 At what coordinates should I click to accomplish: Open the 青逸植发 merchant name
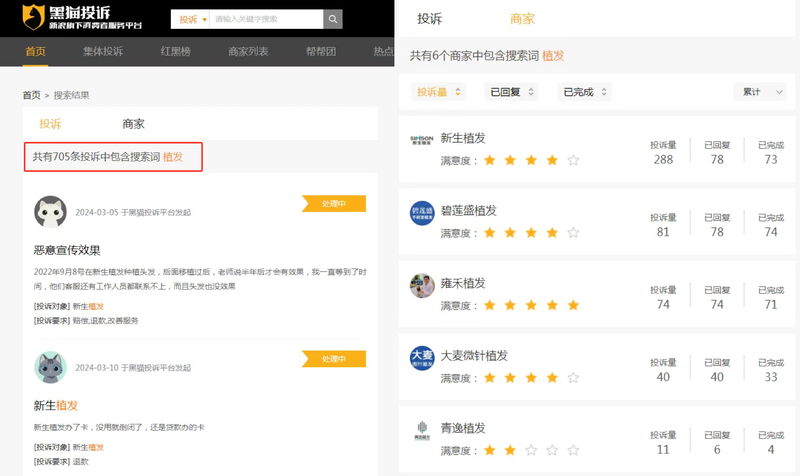(x=463, y=428)
